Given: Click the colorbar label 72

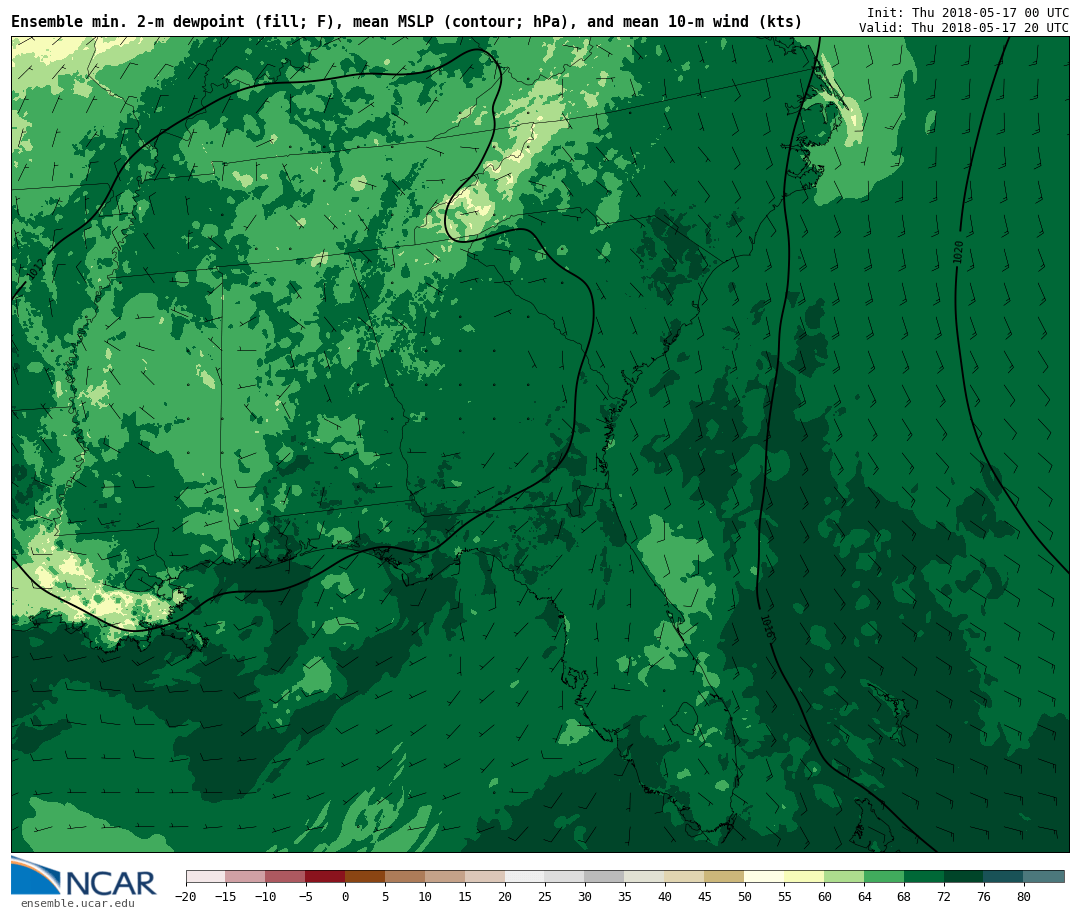Looking at the screenshot, I should tap(944, 896).
